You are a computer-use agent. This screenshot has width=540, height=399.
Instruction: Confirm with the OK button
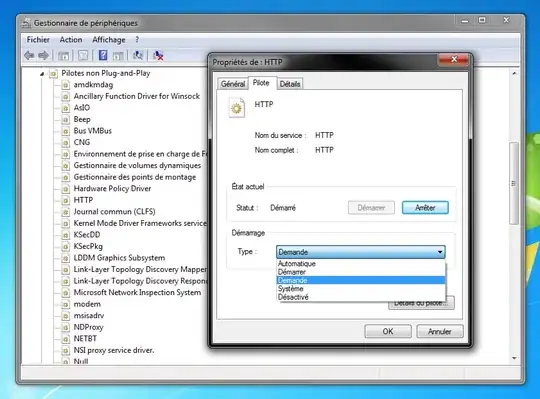click(388, 331)
